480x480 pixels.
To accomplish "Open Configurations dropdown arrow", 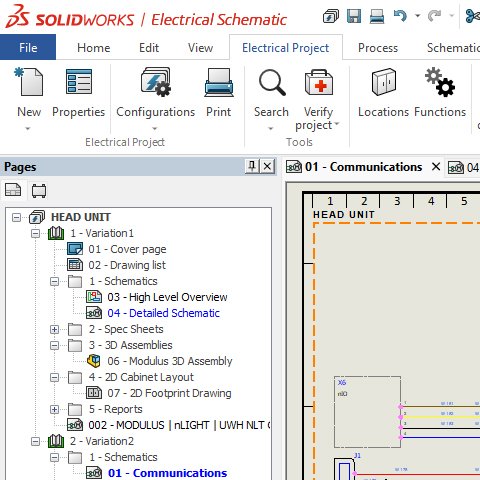I will point(155,128).
